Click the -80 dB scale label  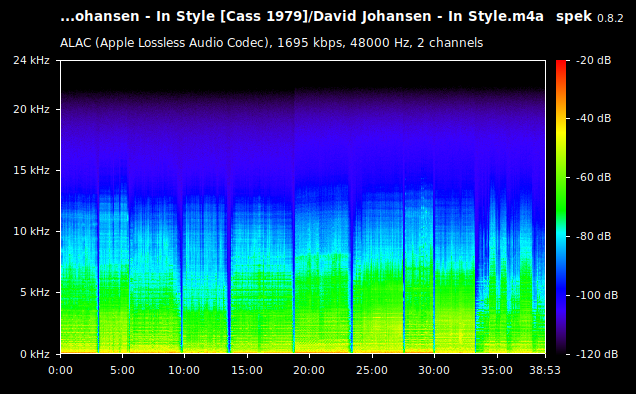[x=593, y=236]
